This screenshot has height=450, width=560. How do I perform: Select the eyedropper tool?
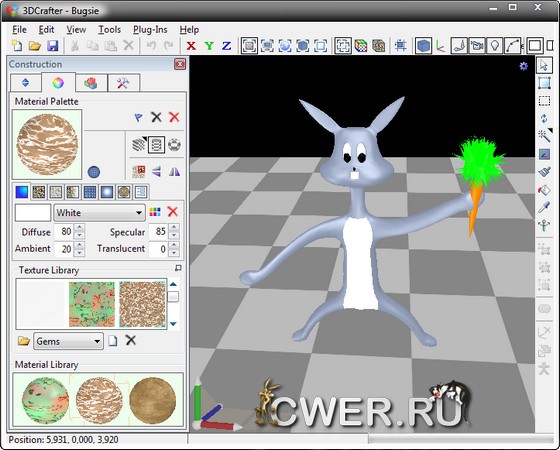tap(544, 207)
